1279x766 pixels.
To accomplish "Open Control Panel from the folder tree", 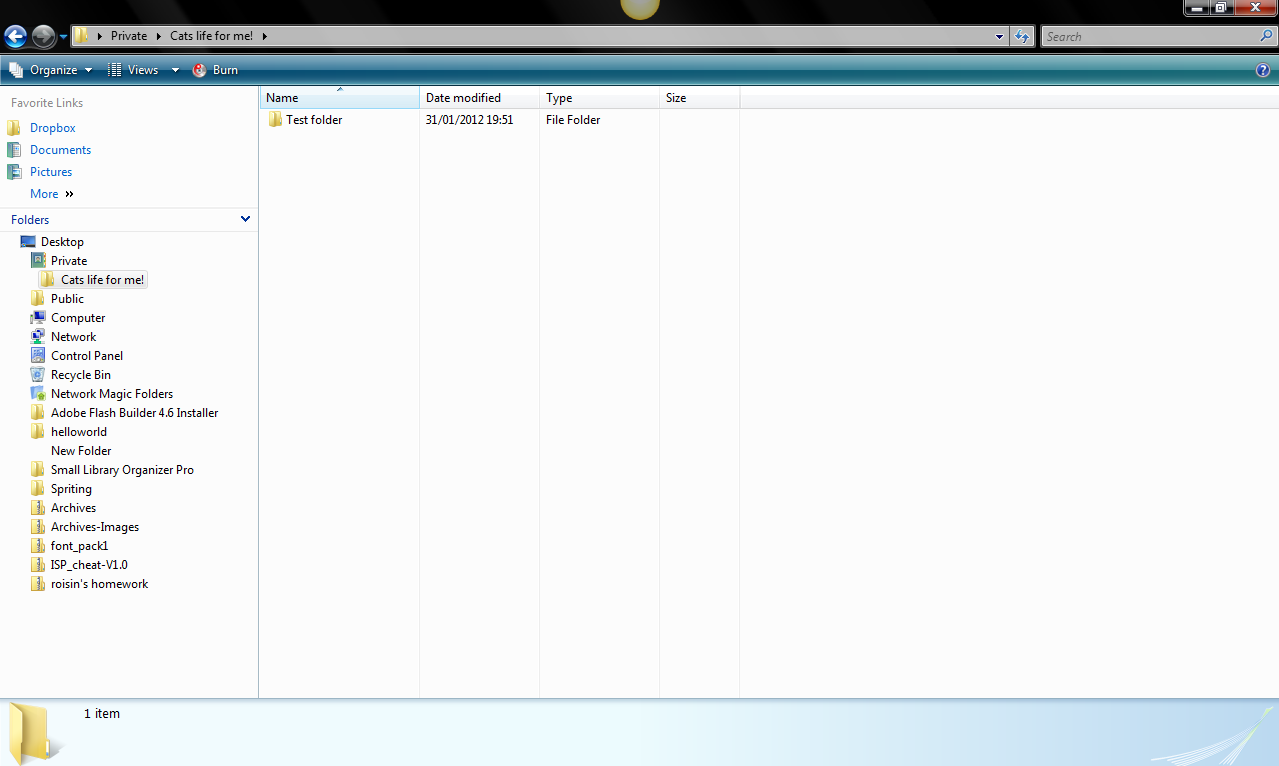I will 87,355.
